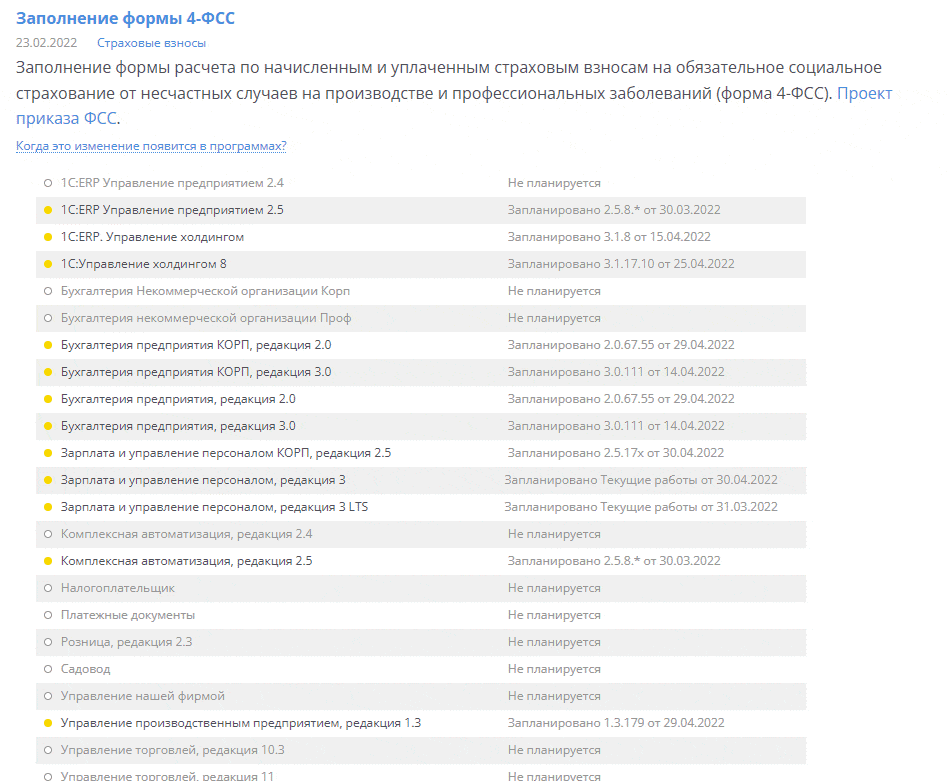The height and width of the screenshot is (781, 947).
Task: Select 'Комплексная автоматизация, редакция 2.4' text
Action: 187,534
